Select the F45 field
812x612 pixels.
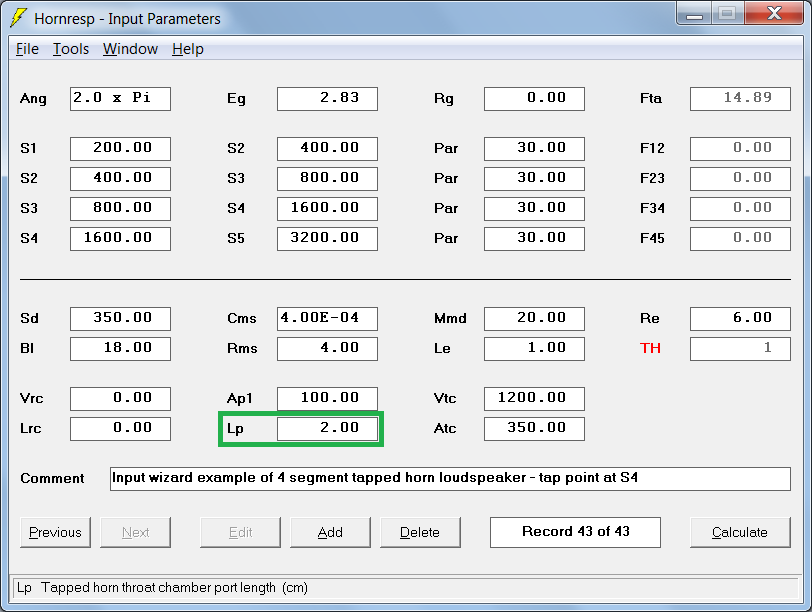740,239
